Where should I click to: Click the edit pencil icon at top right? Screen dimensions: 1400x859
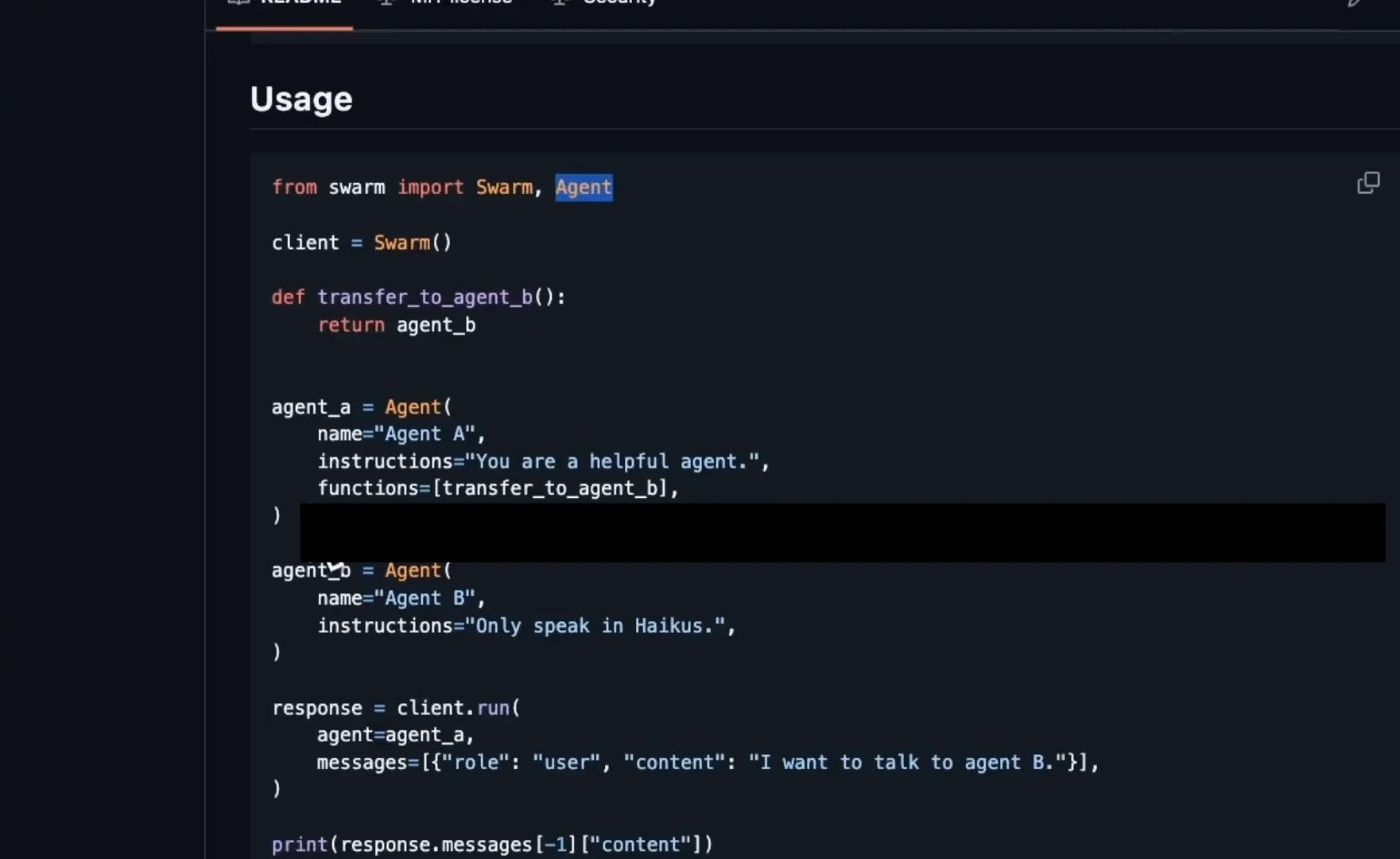coord(1353,4)
